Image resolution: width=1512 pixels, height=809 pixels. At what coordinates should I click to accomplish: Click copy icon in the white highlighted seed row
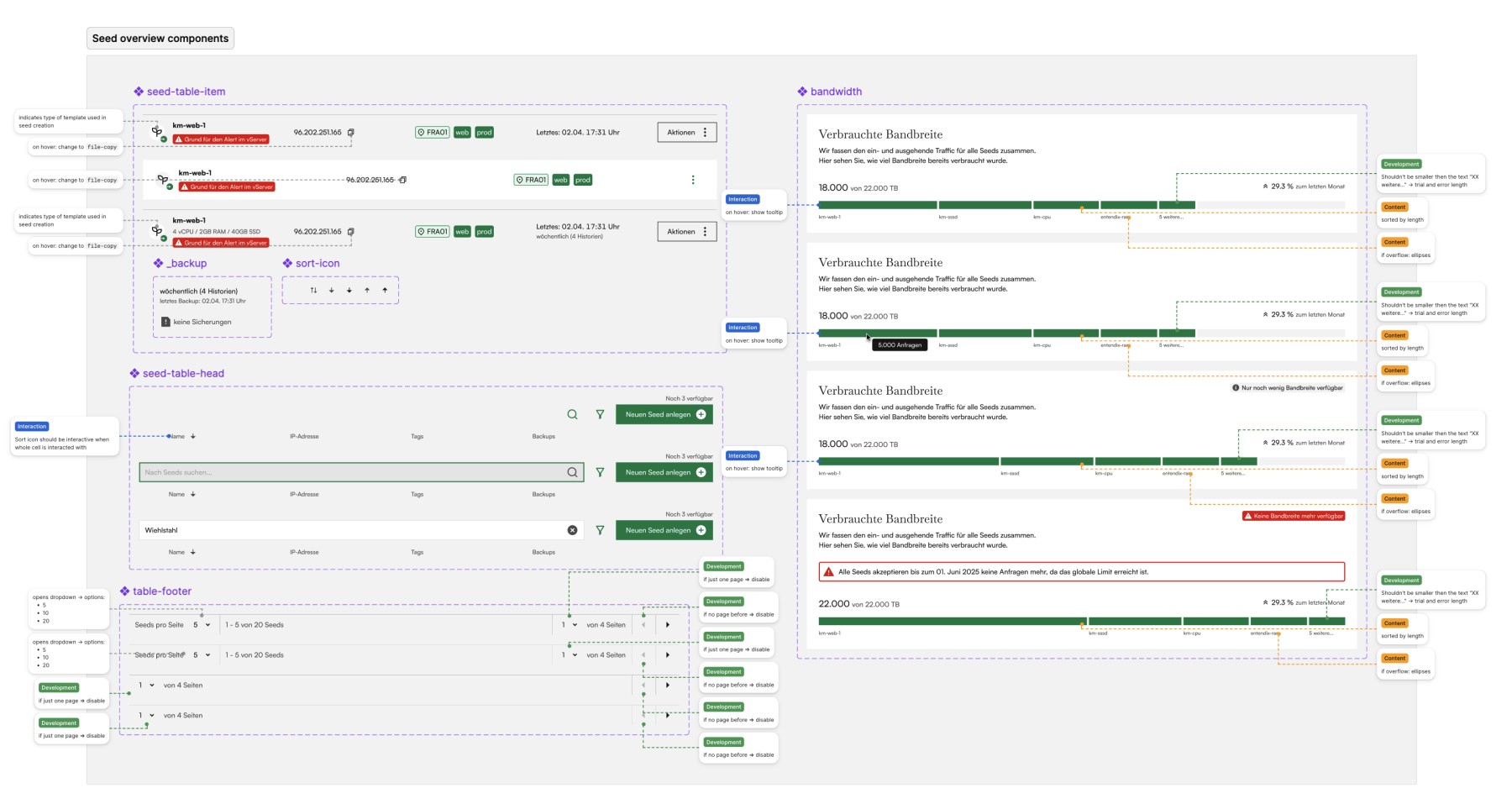pyautogui.click(x=403, y=180)
